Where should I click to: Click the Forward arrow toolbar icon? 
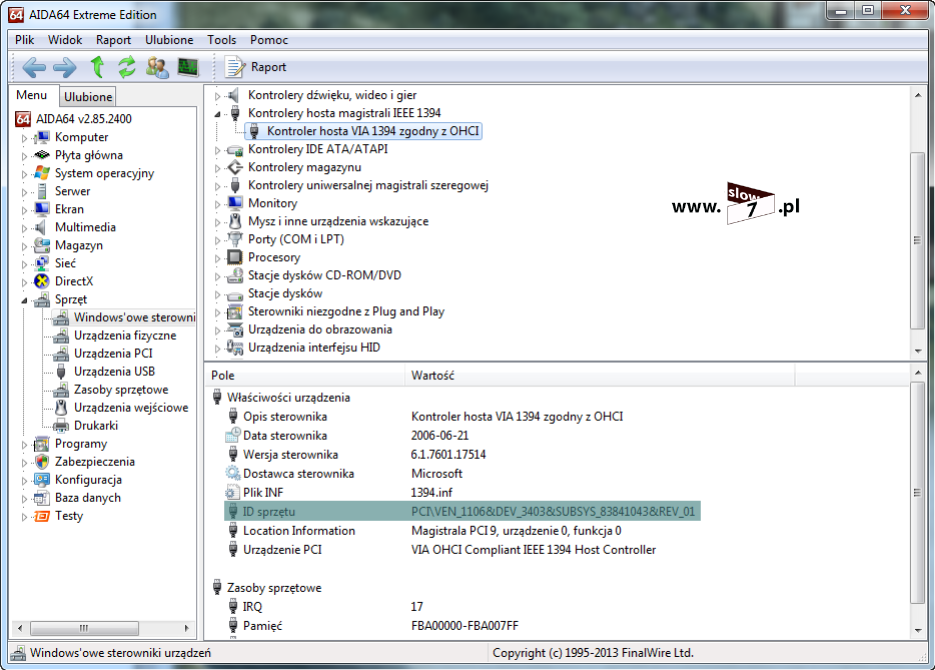(x=64, y=67)
